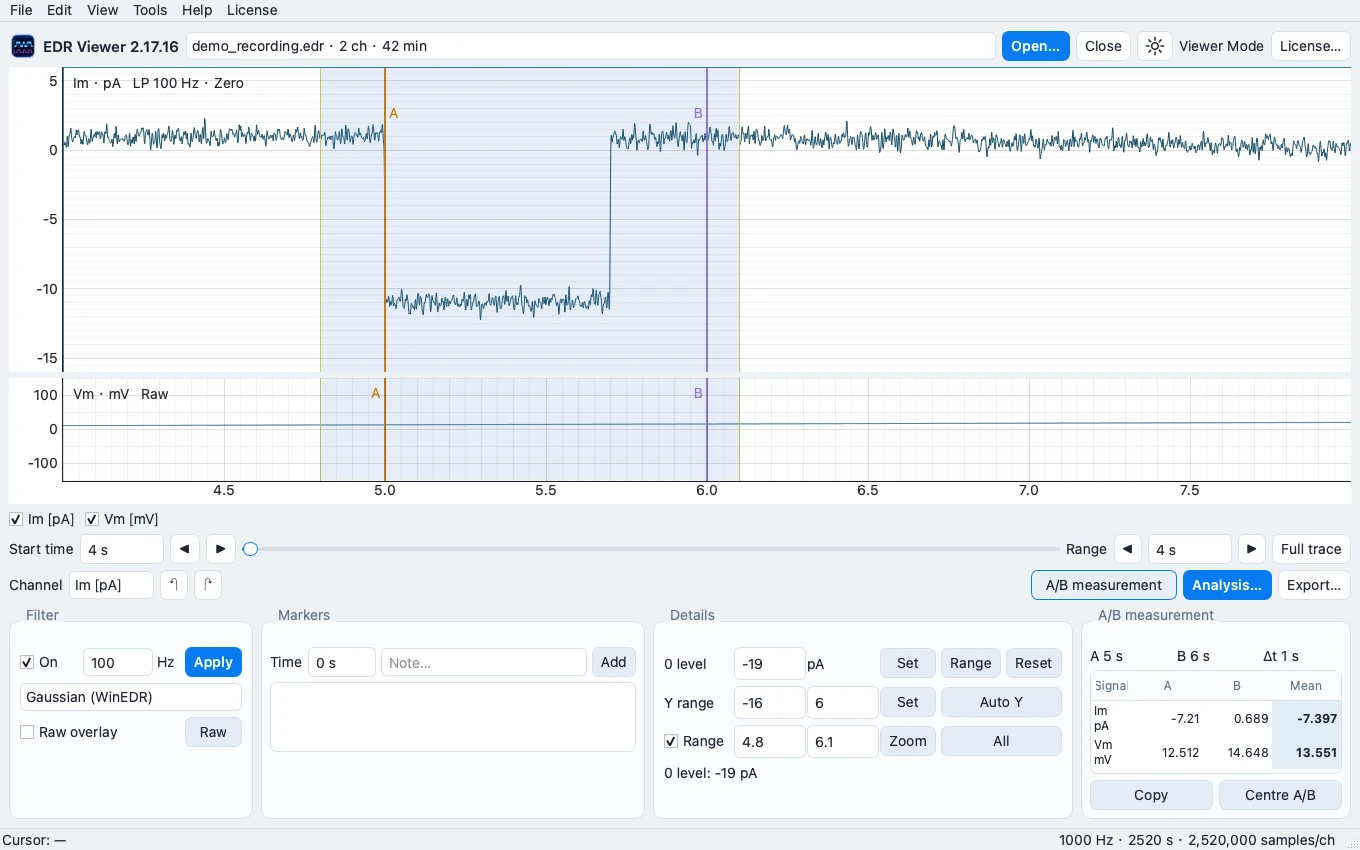Toggle the Im [pA] channel checkbox

tap(16, 519)
